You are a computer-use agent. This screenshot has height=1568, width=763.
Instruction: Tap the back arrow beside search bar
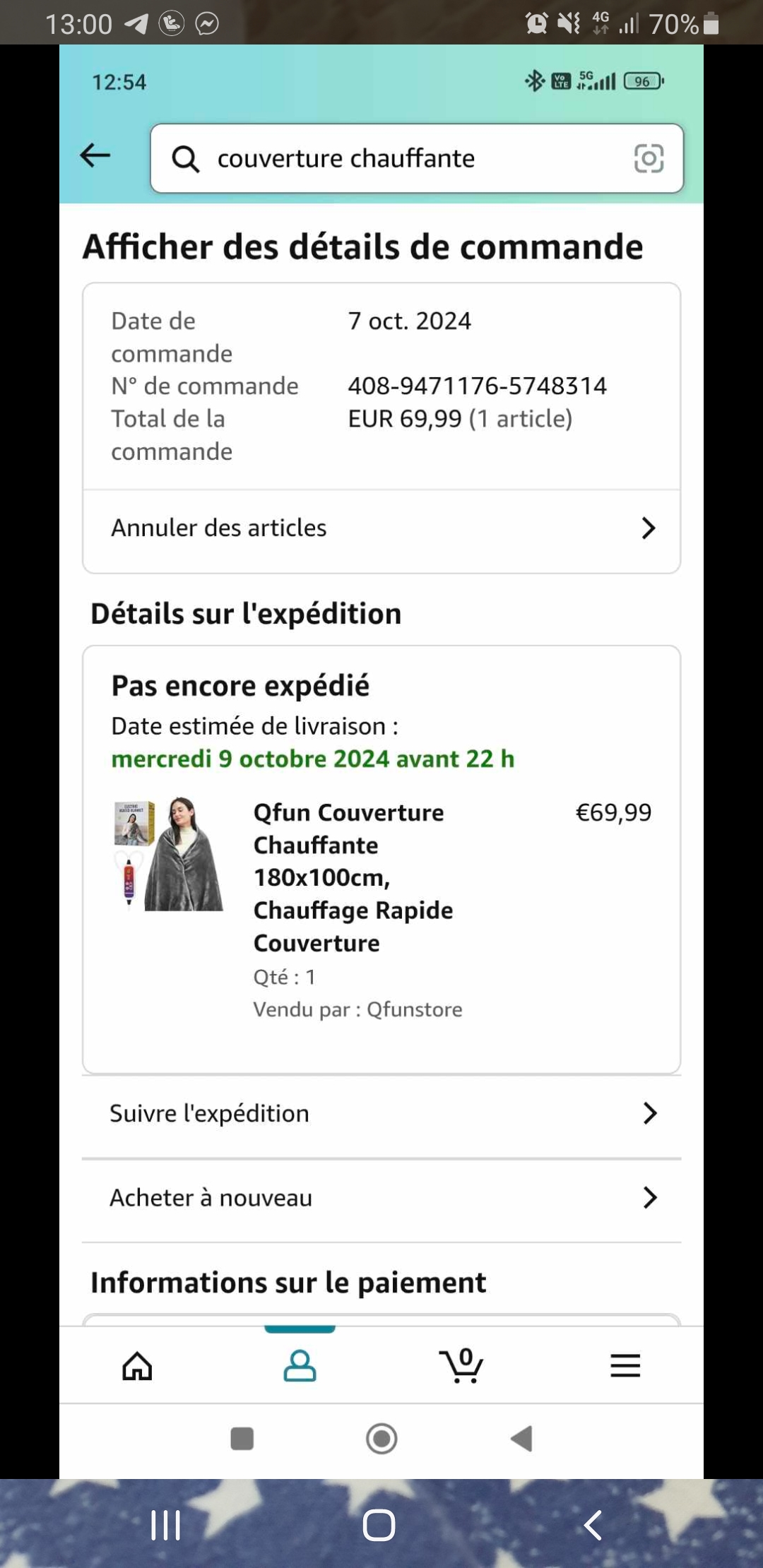95,155
